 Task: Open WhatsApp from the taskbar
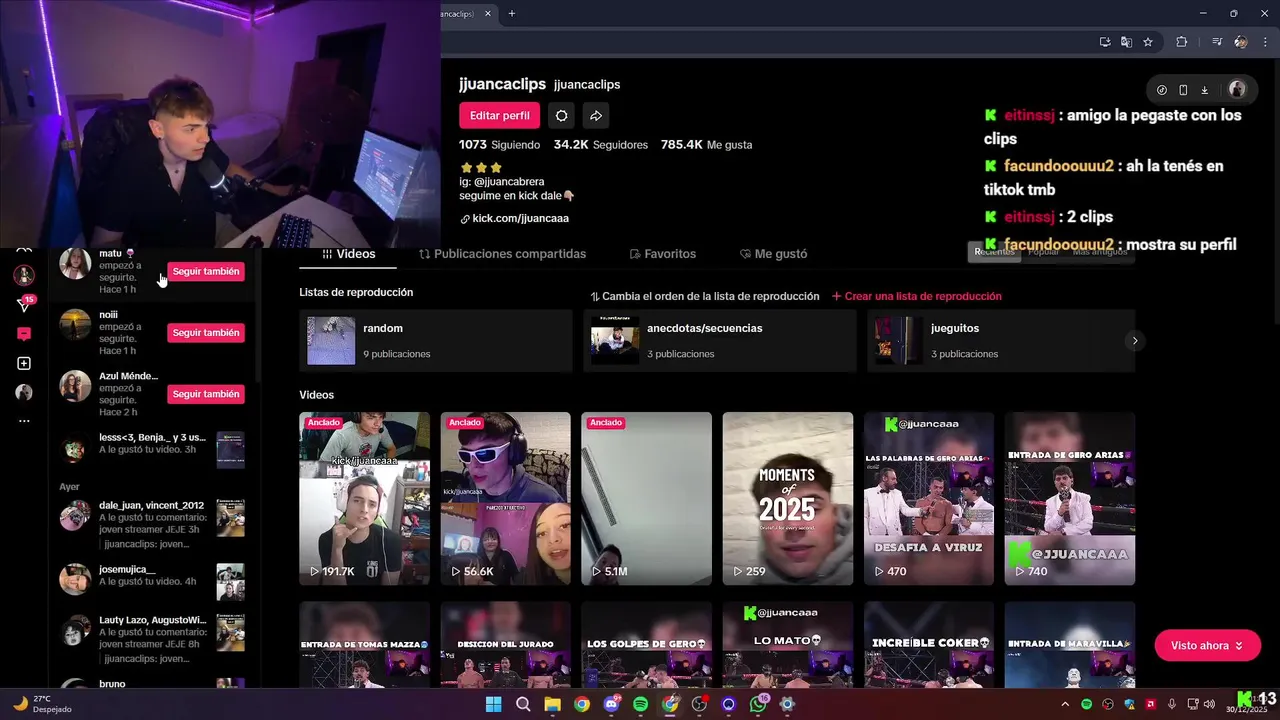click(x=759, y=704)
